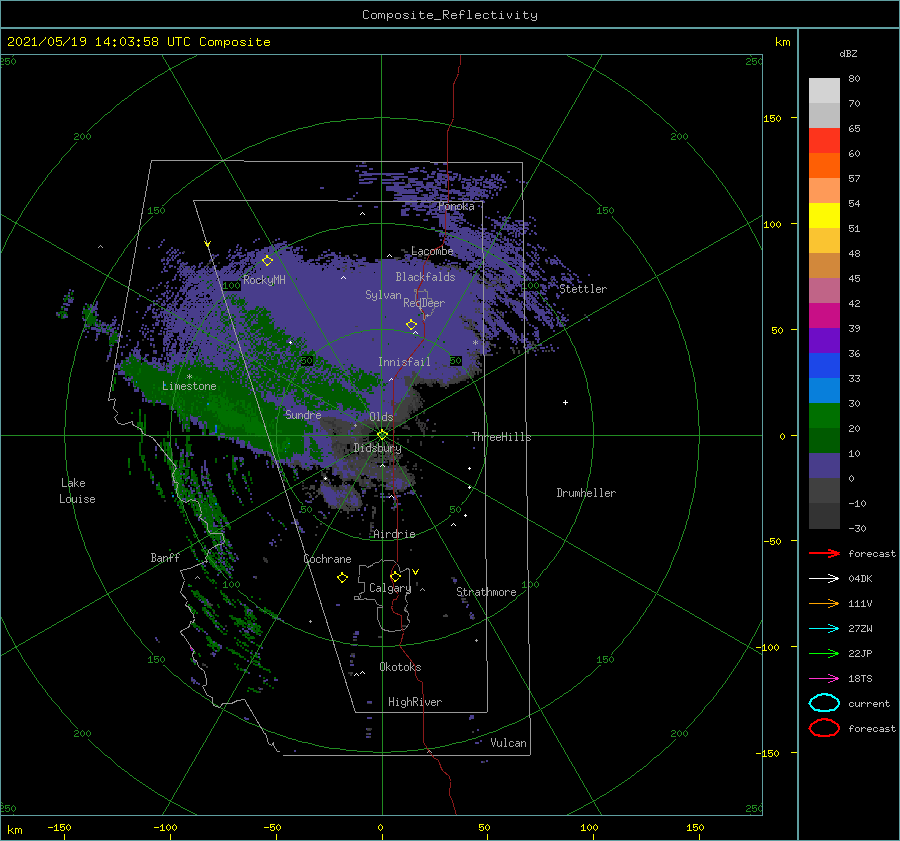
Task: Click the Calgary city label
Action: 390,588
